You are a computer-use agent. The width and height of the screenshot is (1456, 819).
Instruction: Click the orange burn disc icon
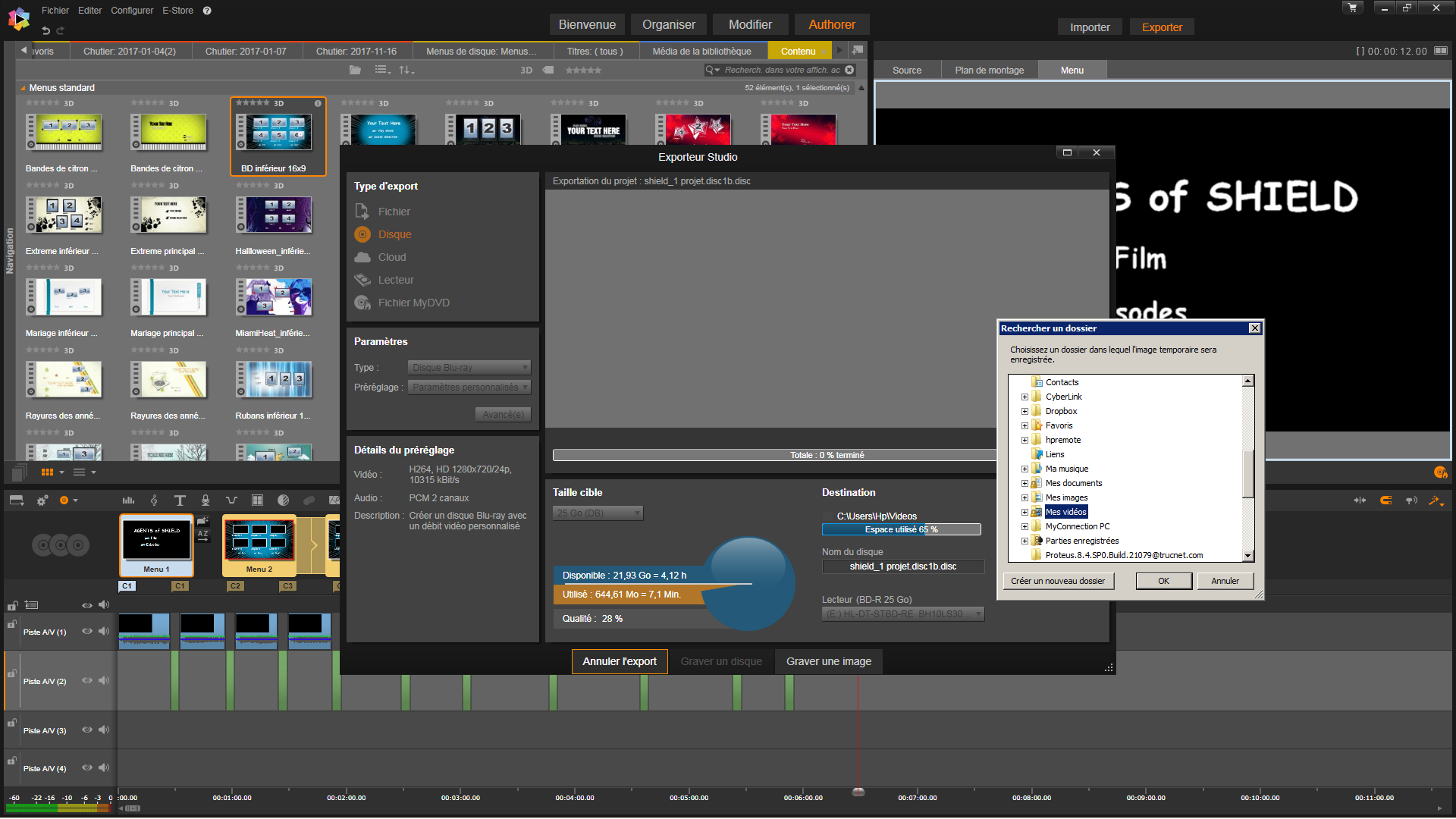(x=1440, y=472)
